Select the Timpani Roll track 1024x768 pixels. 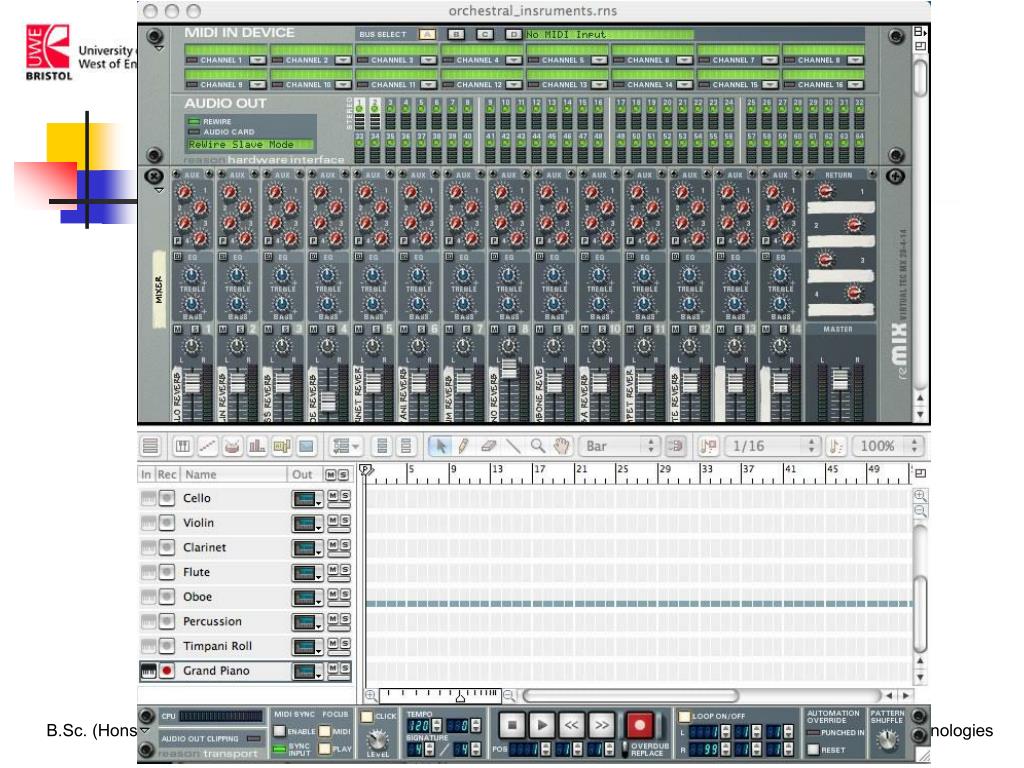tap(217, 646)
